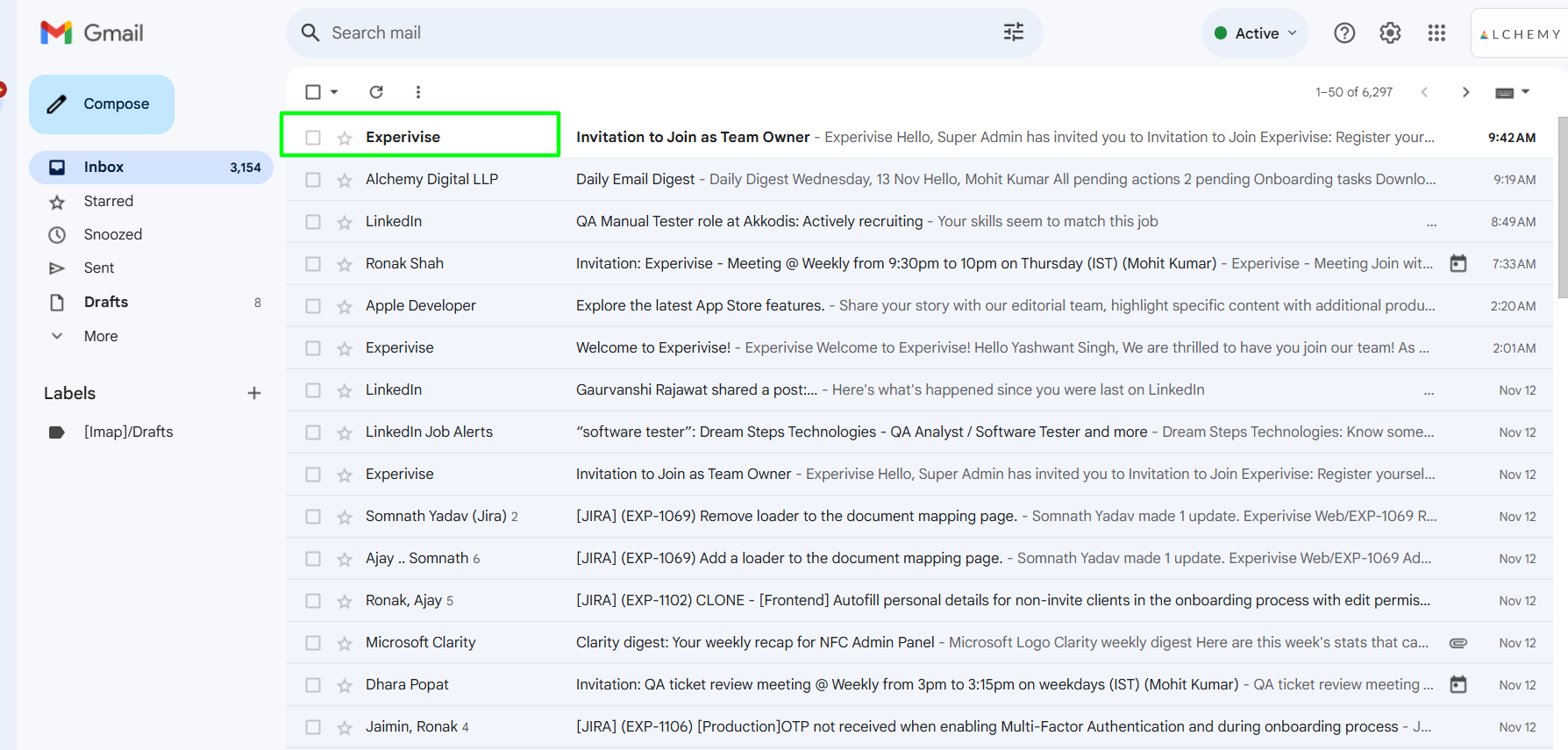Open the Support help icon
The height and width of the screenshot is (750, 1568).
pyautogui.click(x=1344, y=33)
